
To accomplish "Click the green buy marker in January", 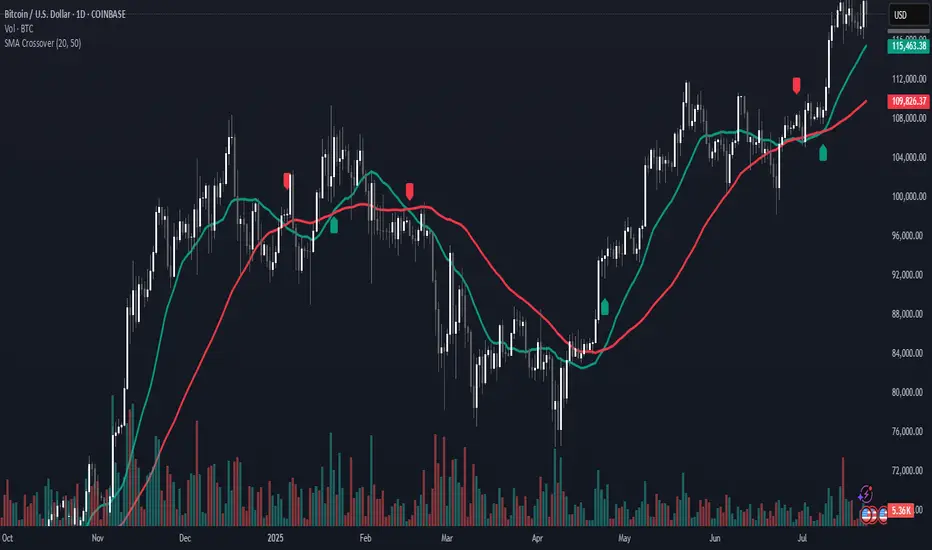I will tap(334, 225).
